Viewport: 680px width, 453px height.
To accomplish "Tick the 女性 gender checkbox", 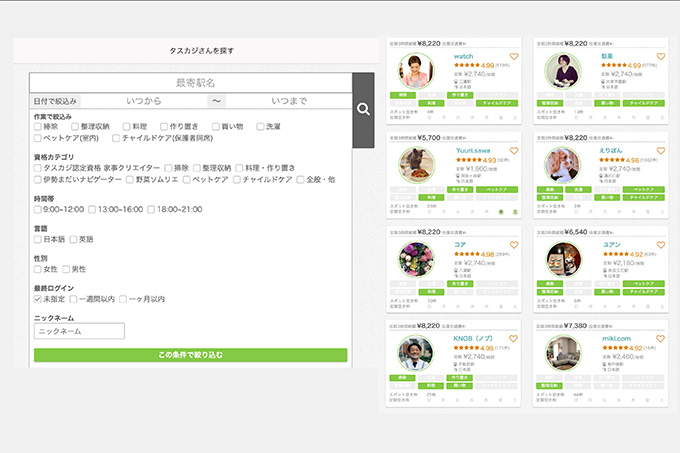I will tap(38, 269).
